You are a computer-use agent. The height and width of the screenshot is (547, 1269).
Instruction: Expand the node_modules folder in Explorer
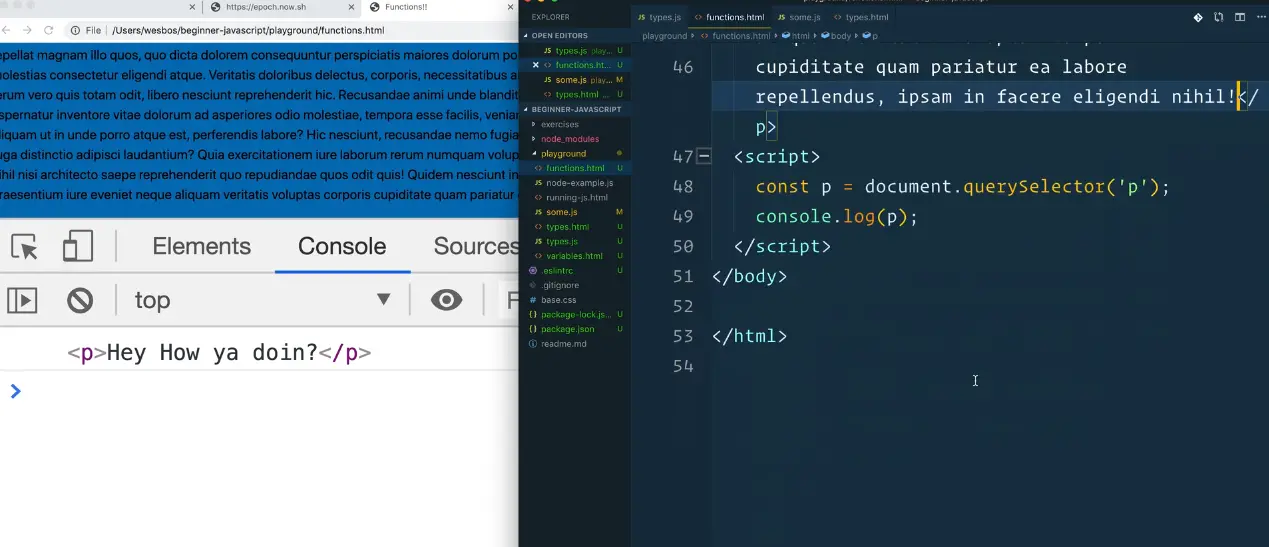pyautogui.click(x=568, y=139)
